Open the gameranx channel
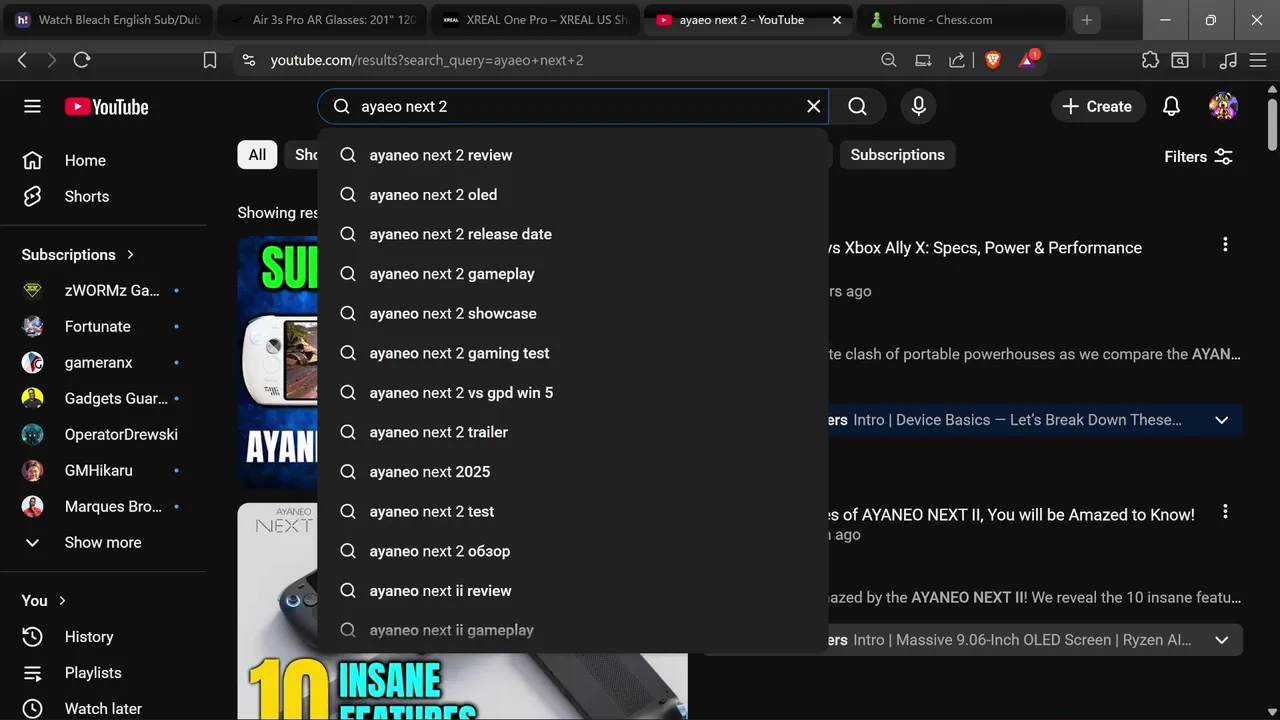The image size is (1280, 720). pyautogui.click(x=102, y=362)
